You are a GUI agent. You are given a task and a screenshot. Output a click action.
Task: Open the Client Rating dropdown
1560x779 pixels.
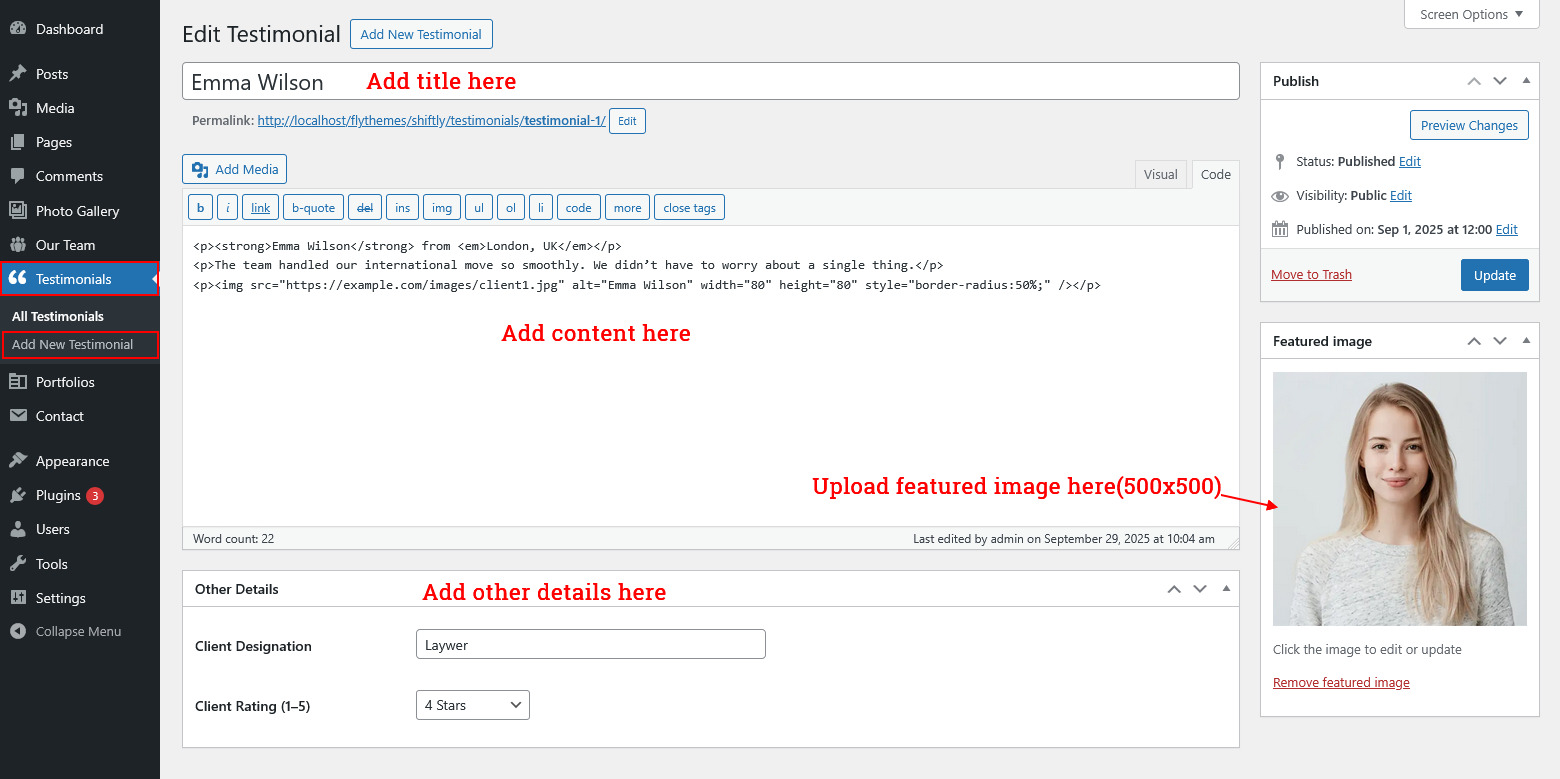pos(472,705)
